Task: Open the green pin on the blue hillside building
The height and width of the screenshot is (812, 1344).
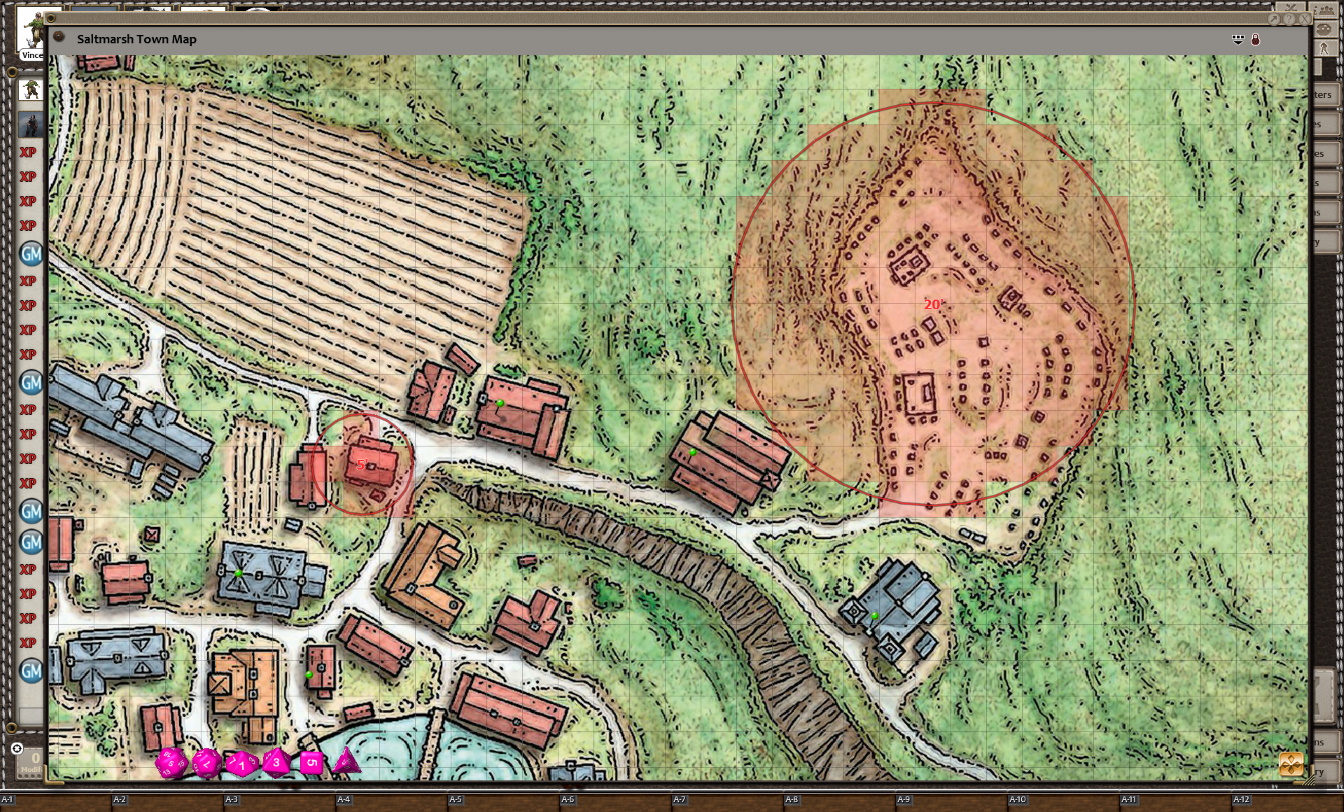Action: point(874,615)
